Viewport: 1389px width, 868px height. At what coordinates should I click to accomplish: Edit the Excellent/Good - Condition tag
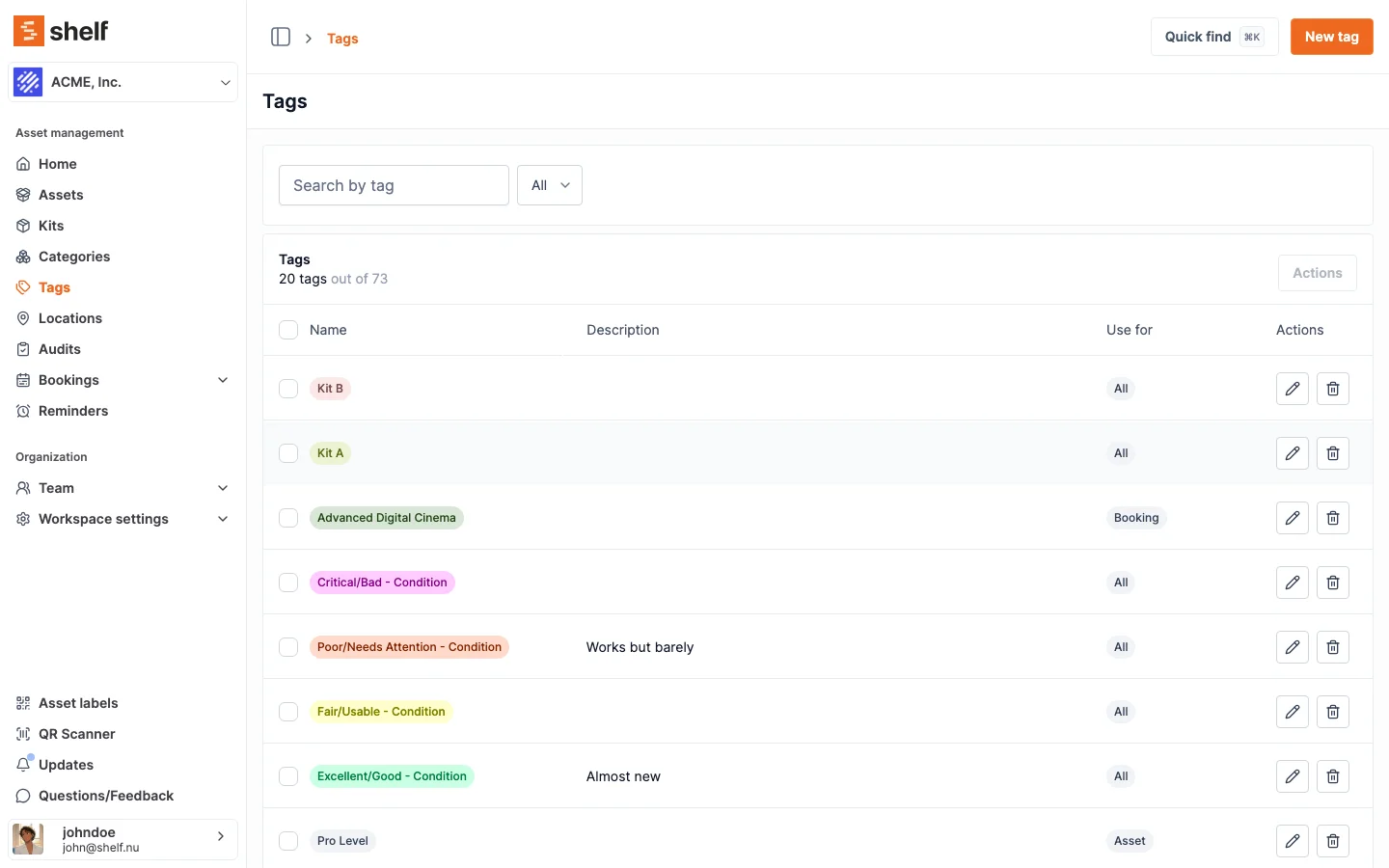point(1292,776)
